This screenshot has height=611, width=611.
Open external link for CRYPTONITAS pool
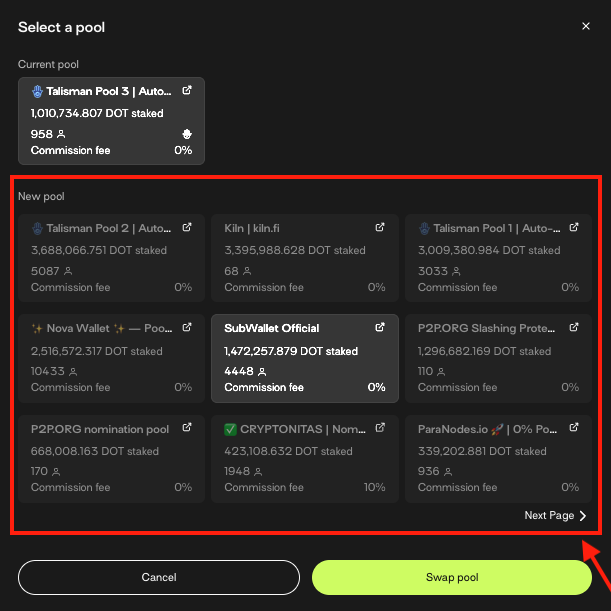(380, 427)
